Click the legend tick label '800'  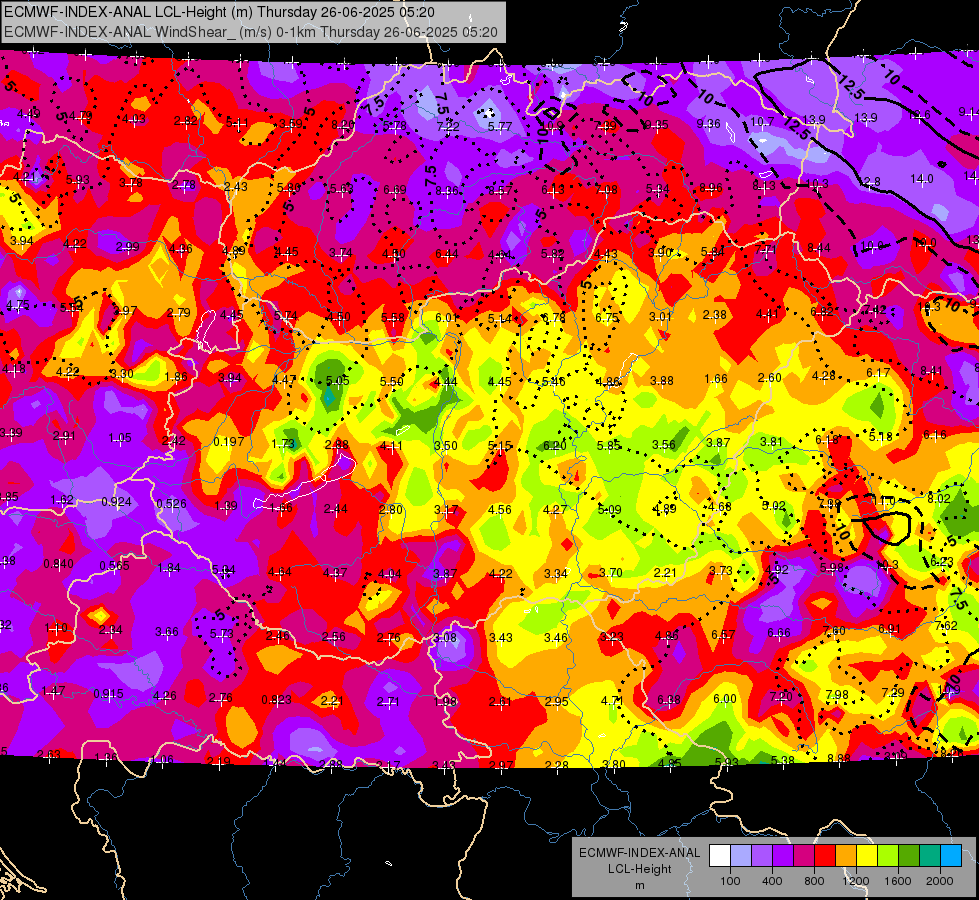coord(814,881)
